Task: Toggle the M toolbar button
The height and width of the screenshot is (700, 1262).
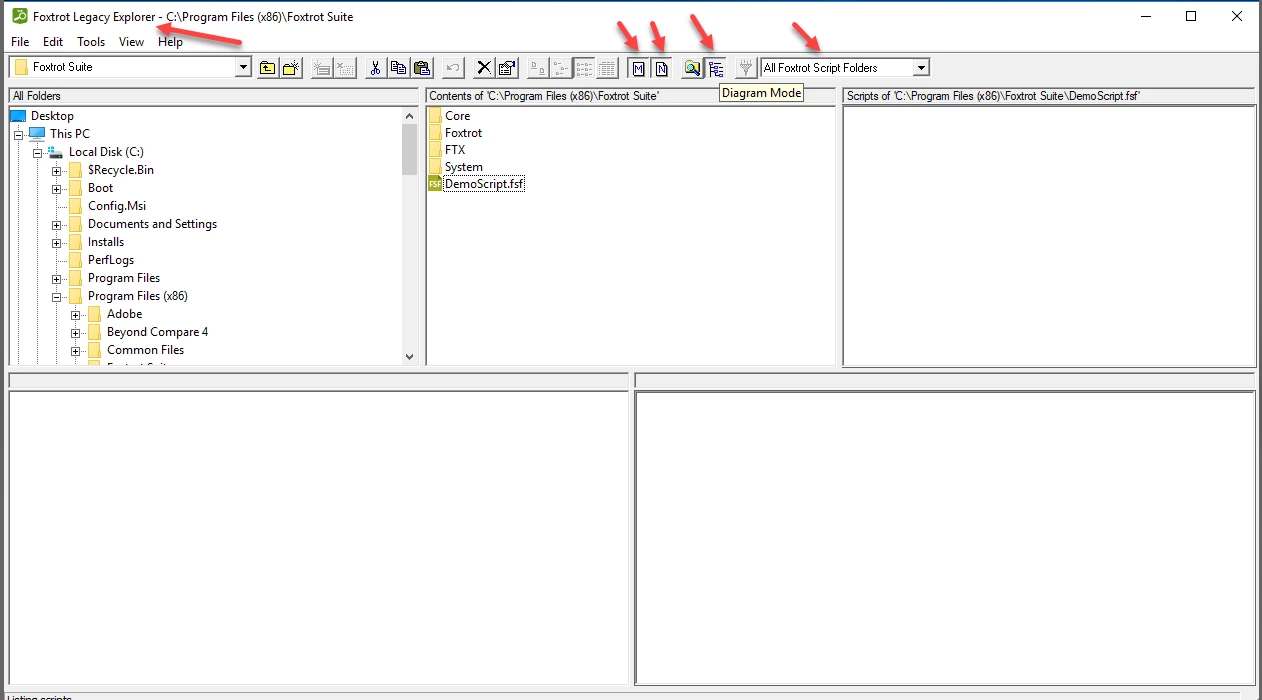Action: click(638, 68)
